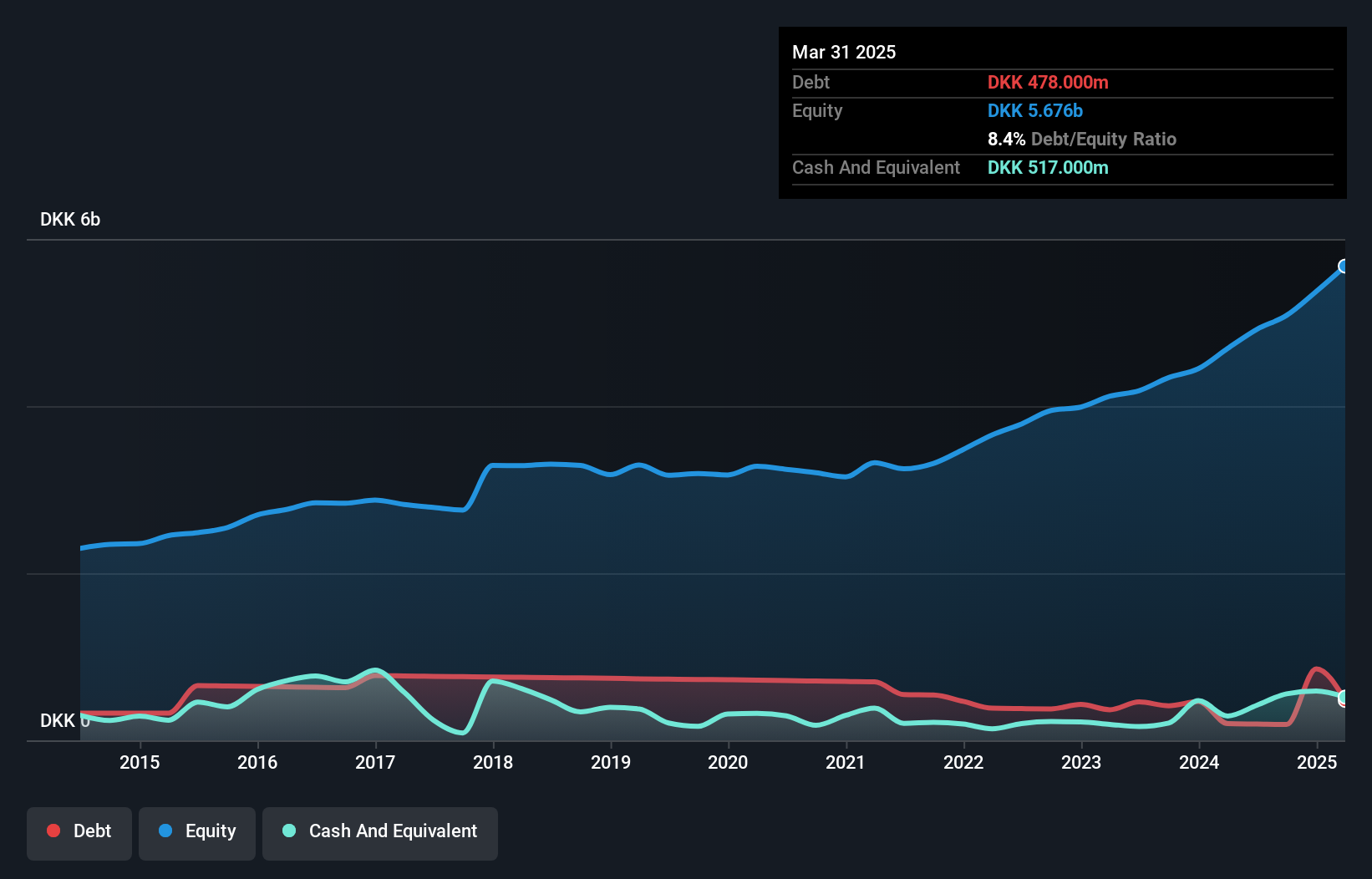This screenshot has width=1372, height=879.
Task: Click the 2018 x-axis label
Action: [x=493, y=762]
